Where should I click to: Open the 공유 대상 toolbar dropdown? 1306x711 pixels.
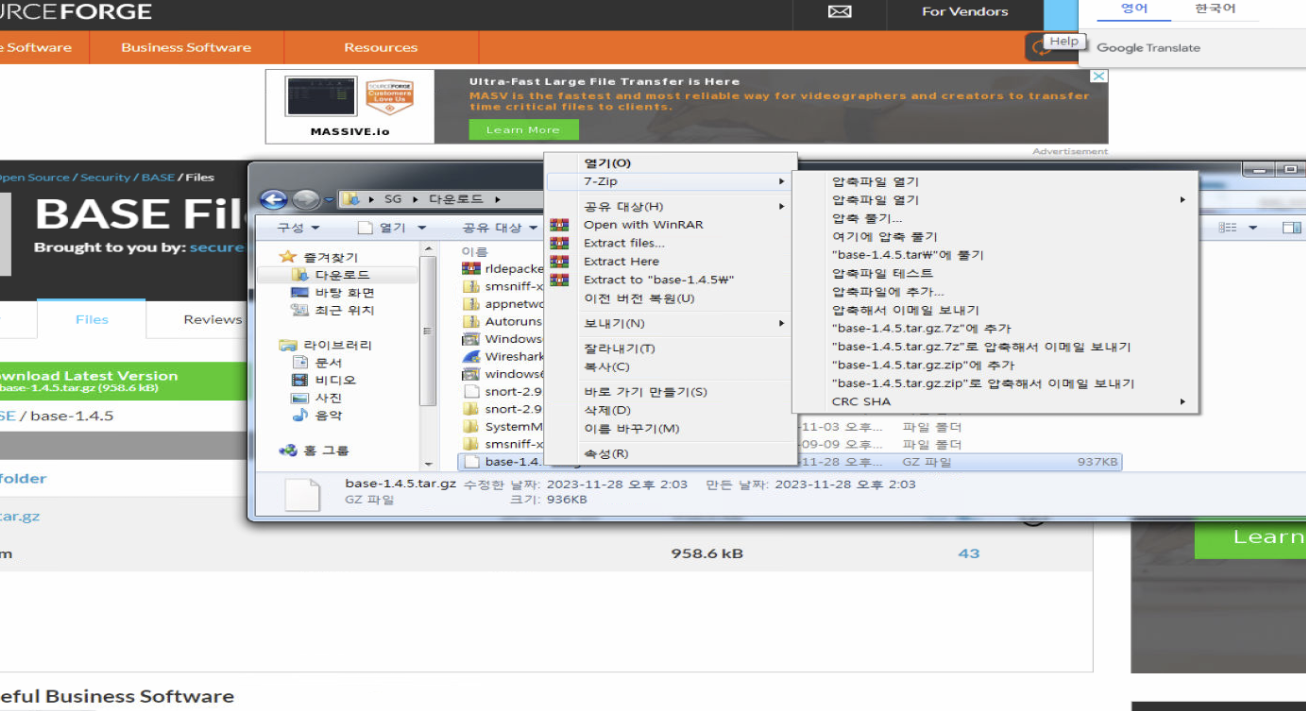500,228
